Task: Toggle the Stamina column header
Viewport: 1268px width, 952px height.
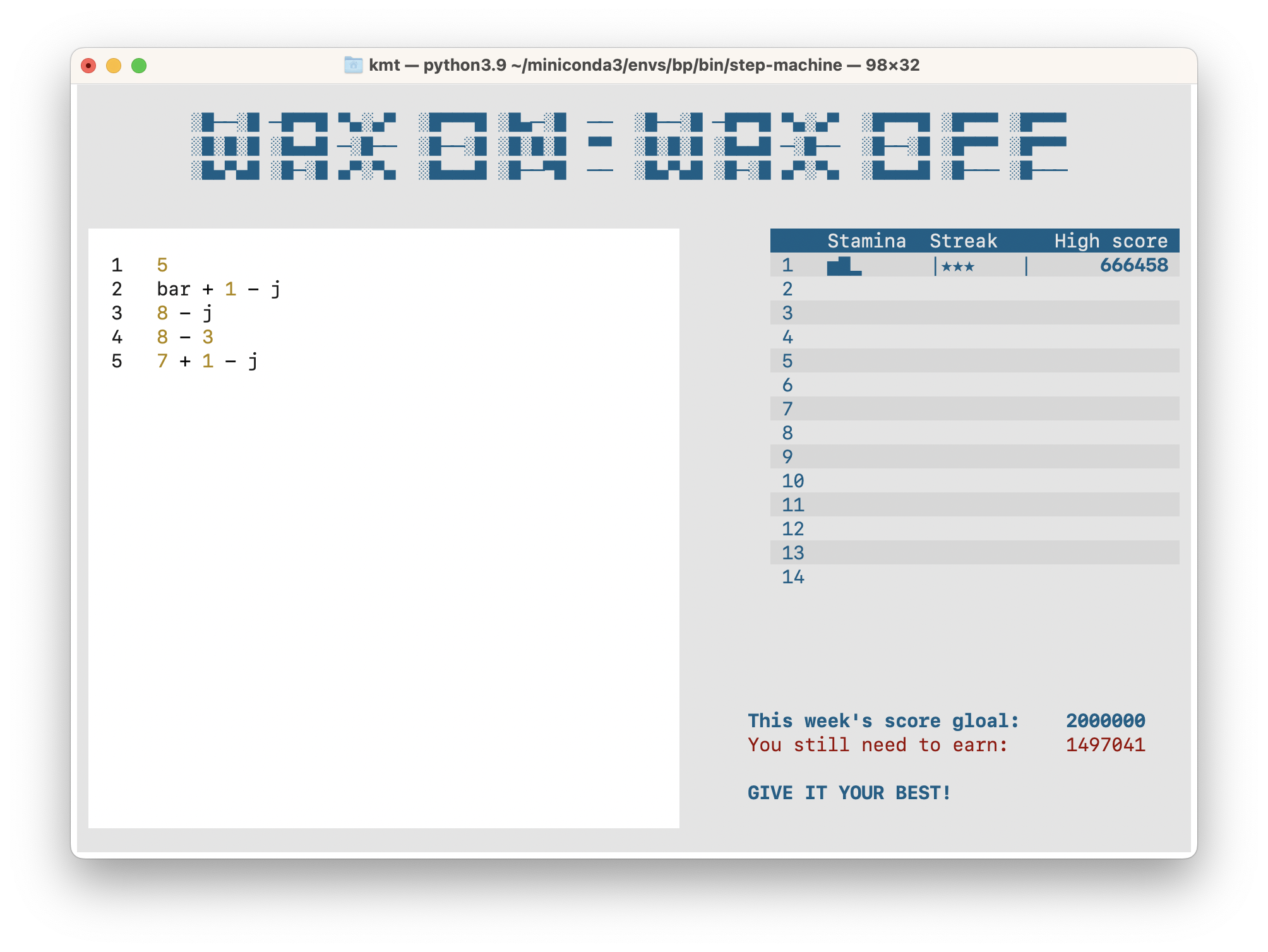Action: [867, 241]
